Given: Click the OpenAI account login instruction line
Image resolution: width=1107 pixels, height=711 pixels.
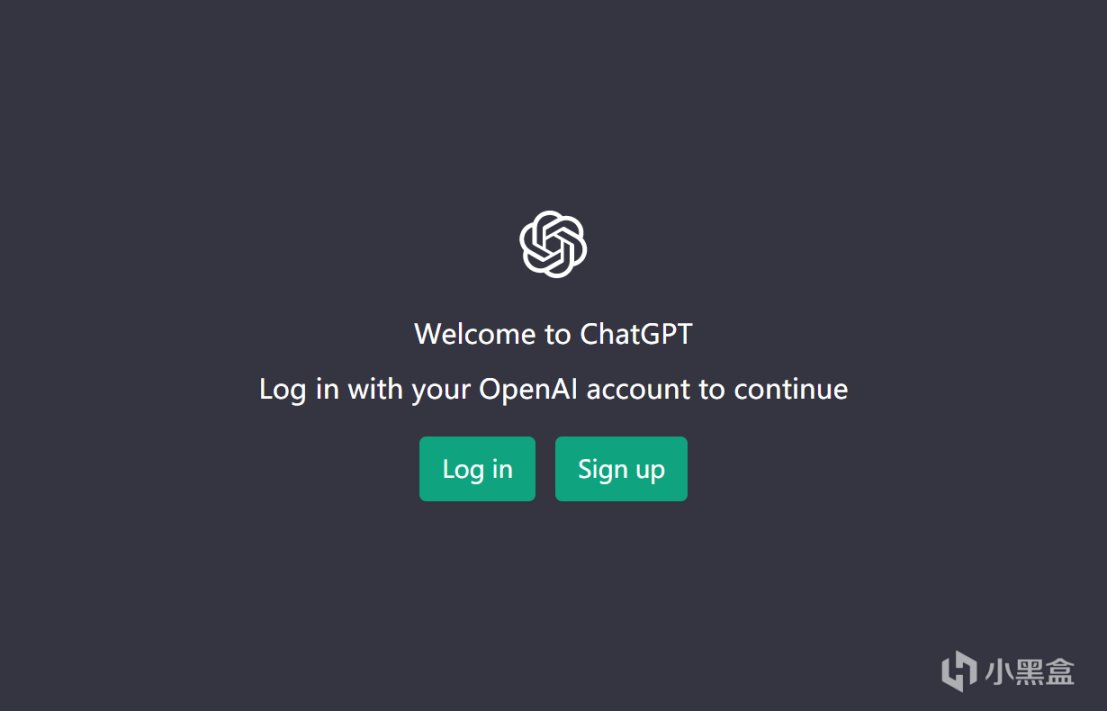Looking at the screenshot, I should (554, 390).
